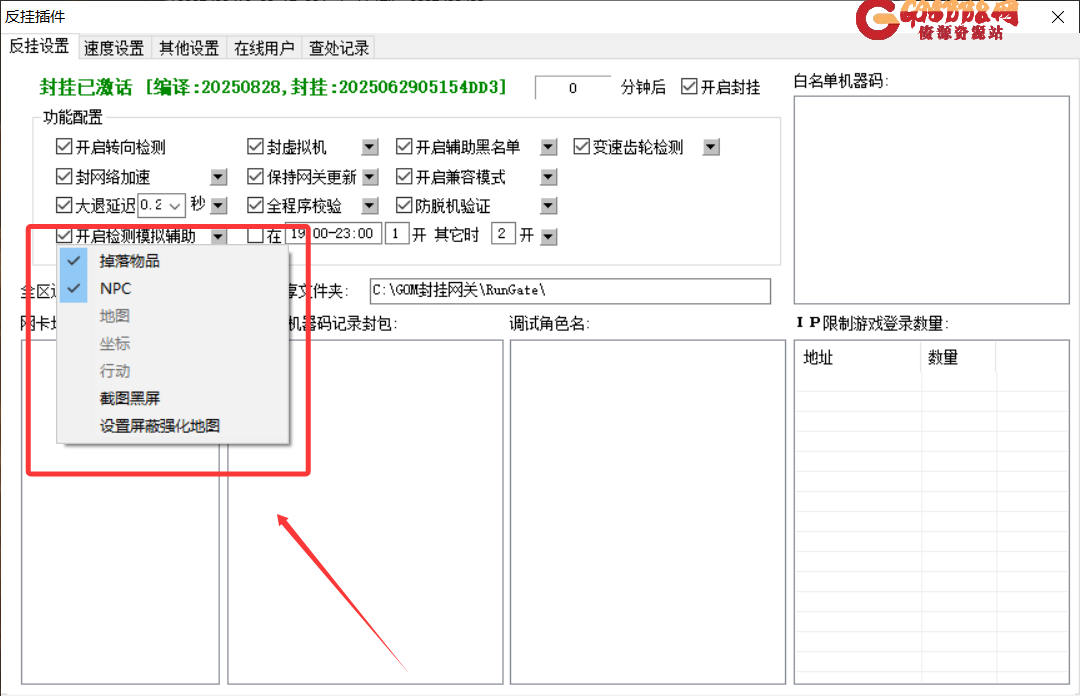Click the 数量 column header
This screenshot has height=696, width=1080.
(x=944, y=357)
